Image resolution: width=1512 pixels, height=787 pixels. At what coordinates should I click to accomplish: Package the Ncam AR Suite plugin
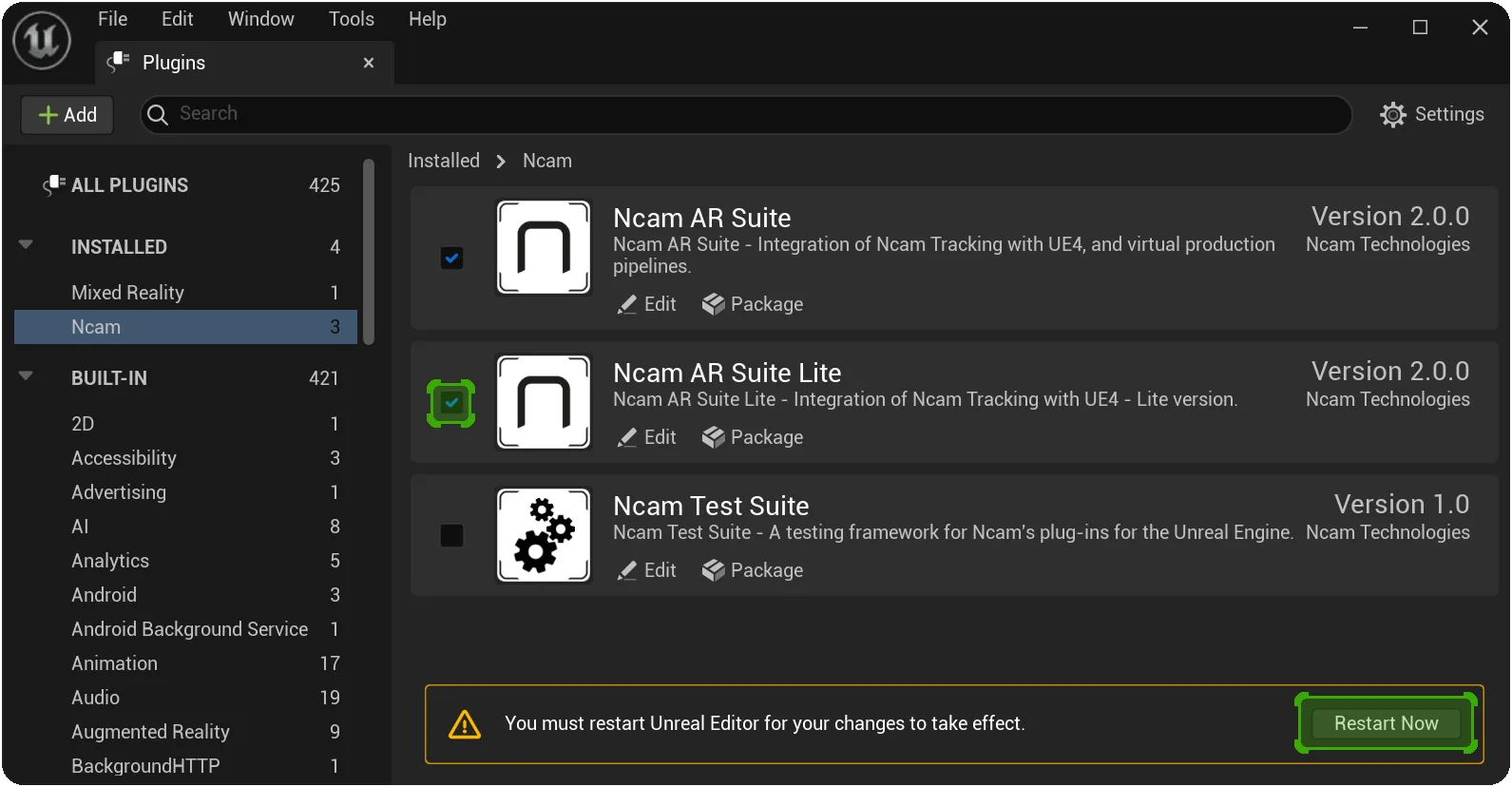[x=753, y=304]
